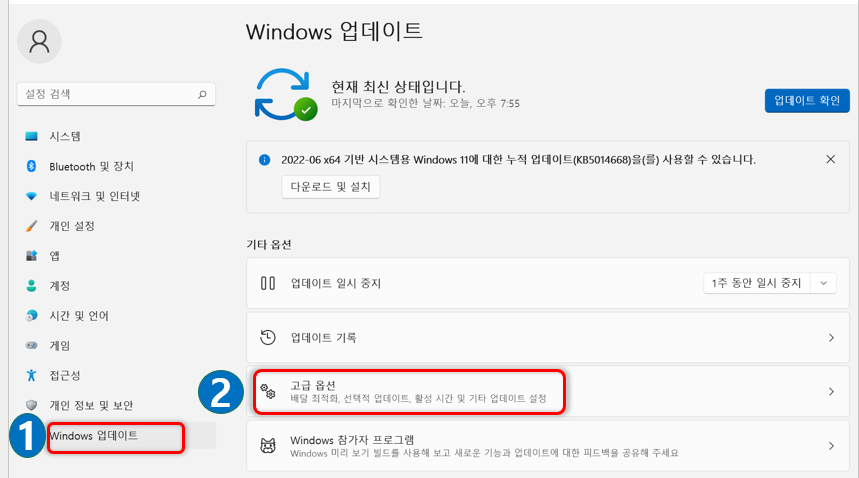Dismiss the KB5014668 update notice

831,159
